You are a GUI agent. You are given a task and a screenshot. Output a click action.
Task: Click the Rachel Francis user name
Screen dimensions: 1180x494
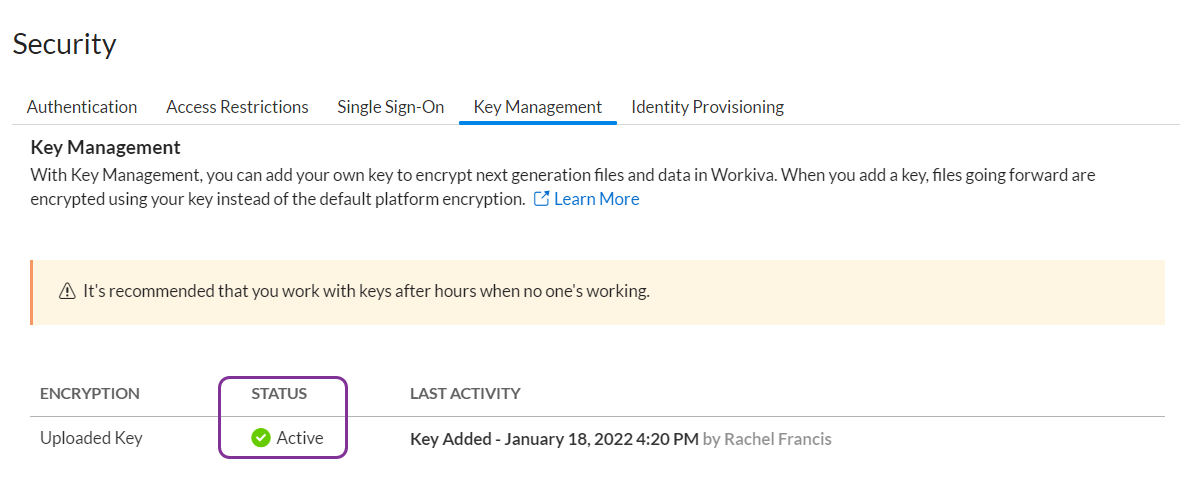777,439
